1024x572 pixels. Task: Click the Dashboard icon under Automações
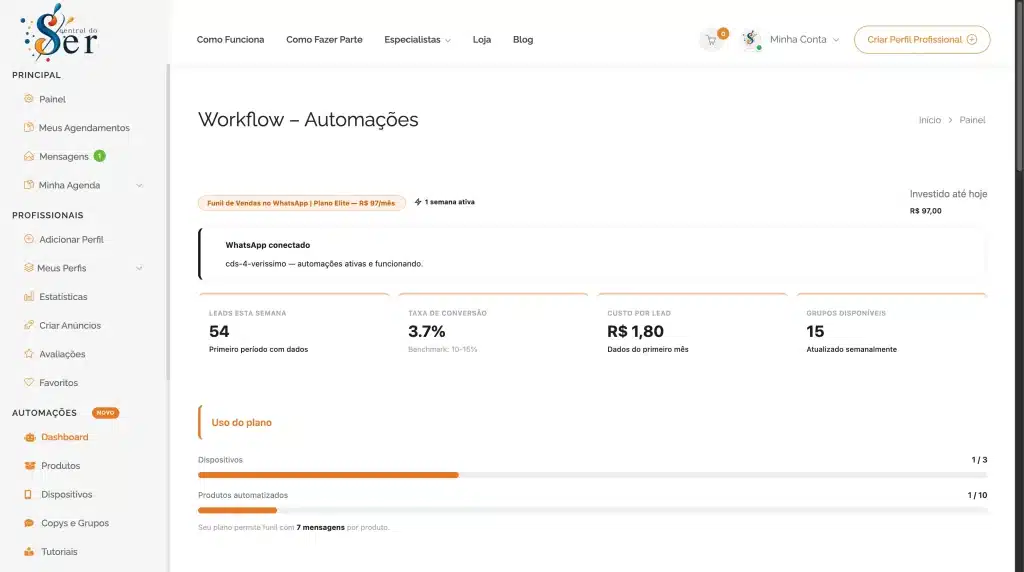[29, 437]
